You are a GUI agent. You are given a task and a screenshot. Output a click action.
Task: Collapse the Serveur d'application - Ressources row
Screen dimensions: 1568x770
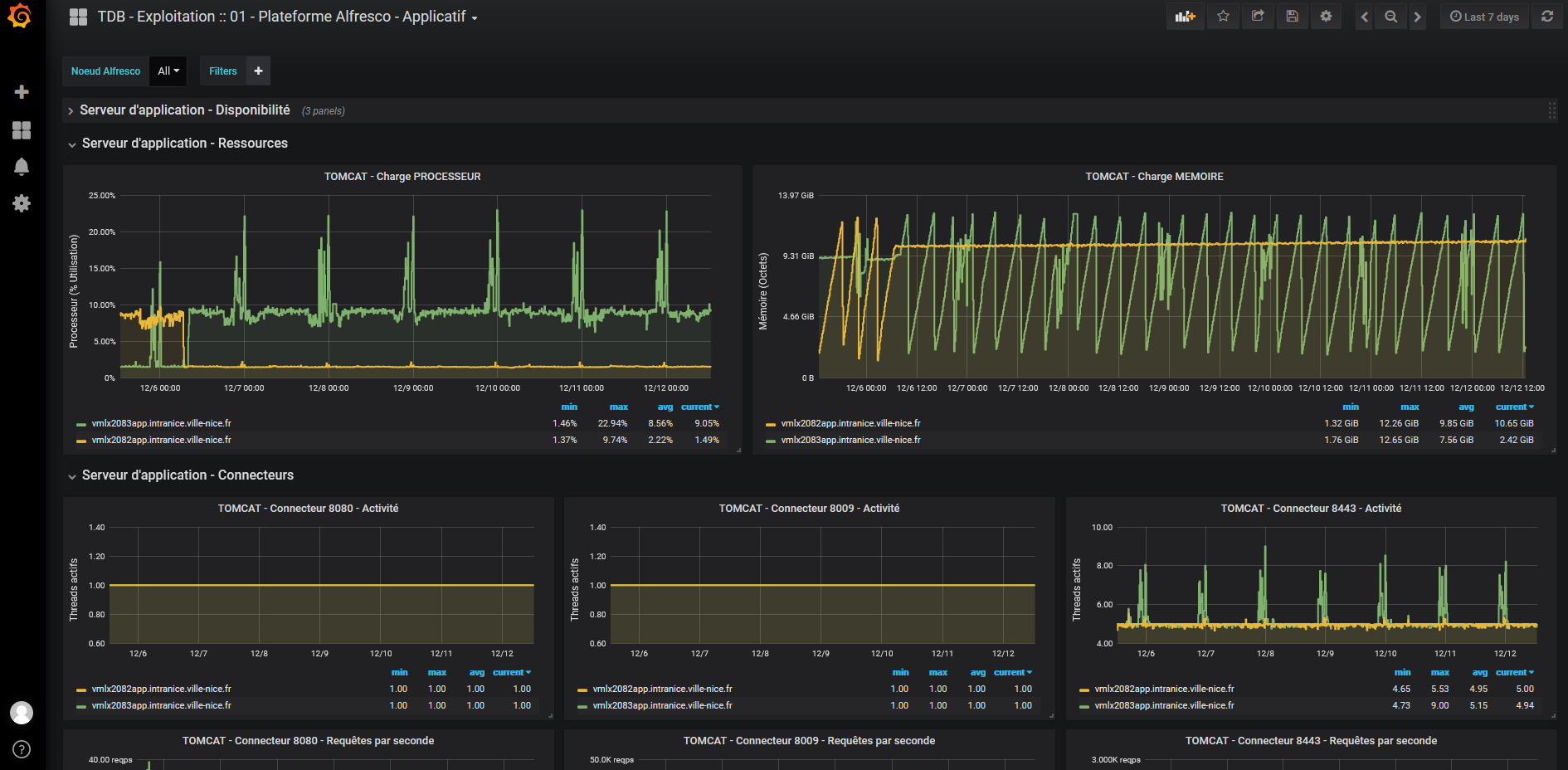point(185,144)
